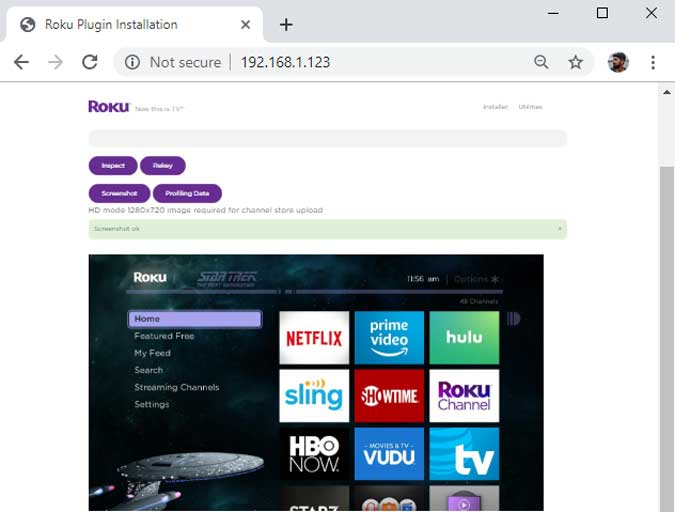The width and height of the screenshot is (675, 512).
Task: Select Settings in the Roku menu
Action: coord(152,404)
